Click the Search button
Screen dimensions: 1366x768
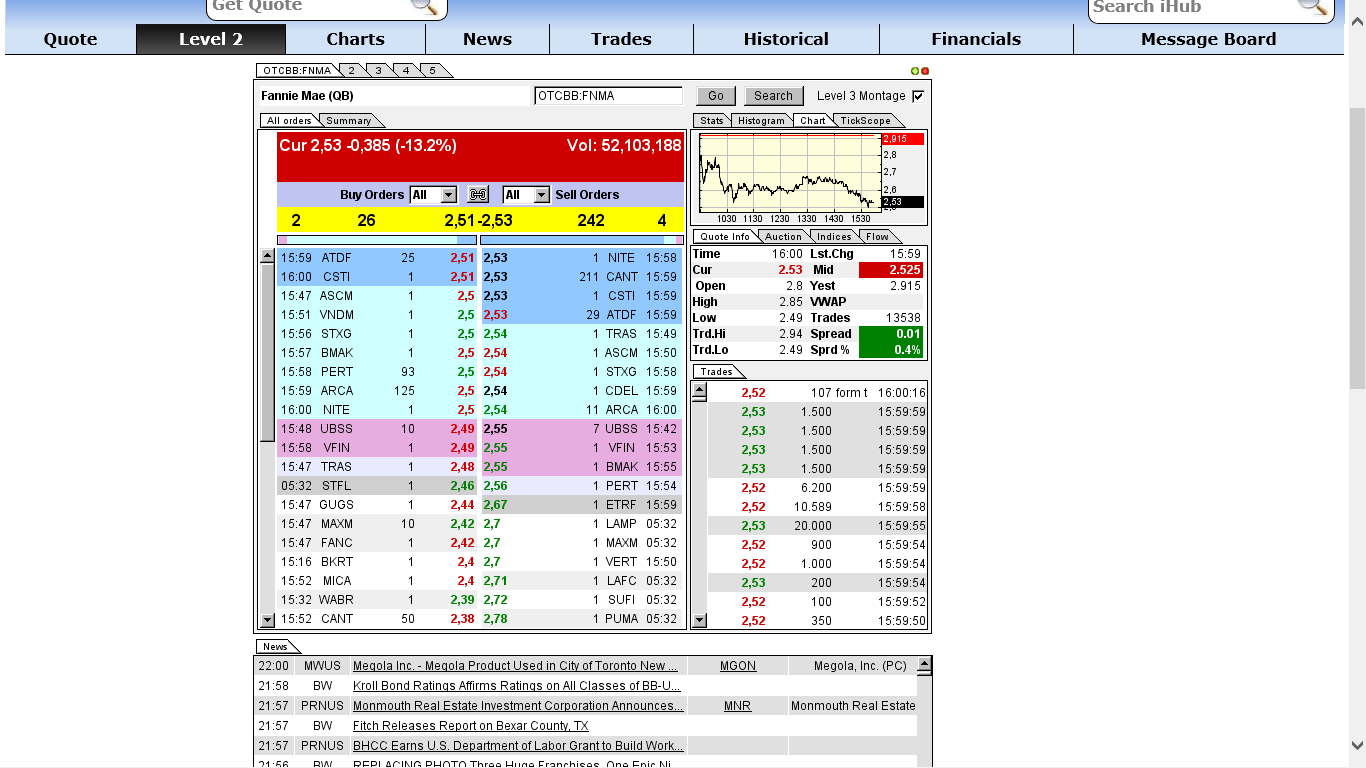pos(772,95)
